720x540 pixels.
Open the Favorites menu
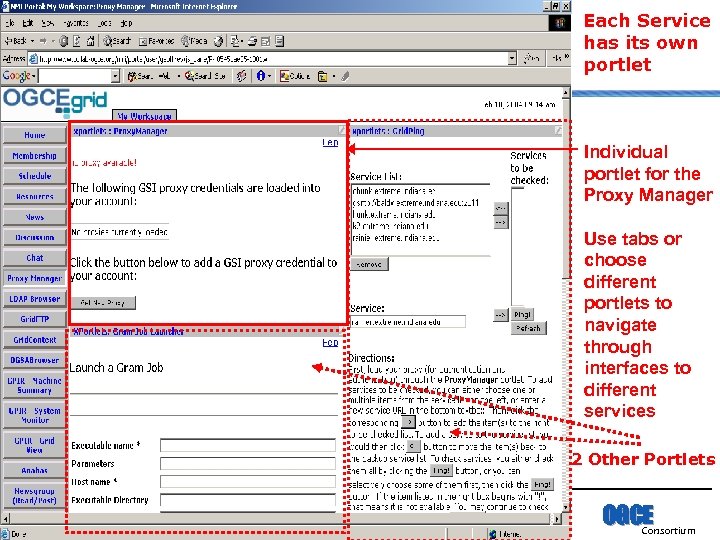pyautogui.click(x=76, y=23)
